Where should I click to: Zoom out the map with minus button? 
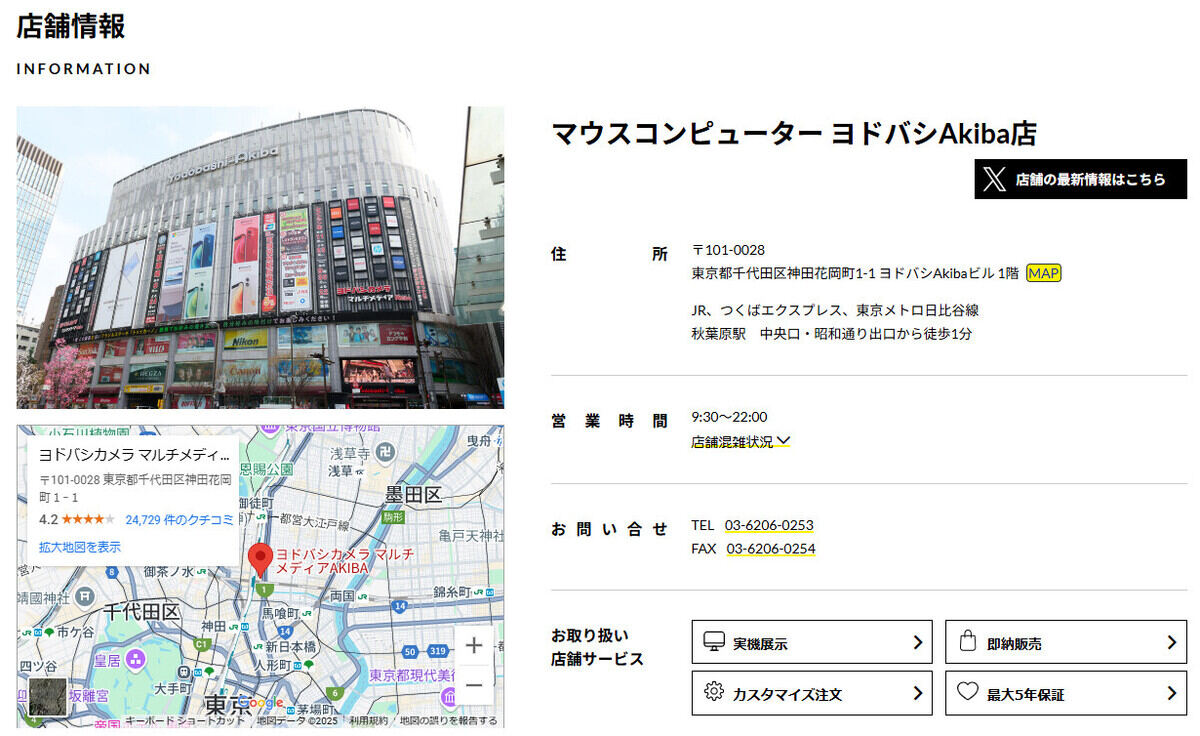pyautogui.click(x=474, y=686)
